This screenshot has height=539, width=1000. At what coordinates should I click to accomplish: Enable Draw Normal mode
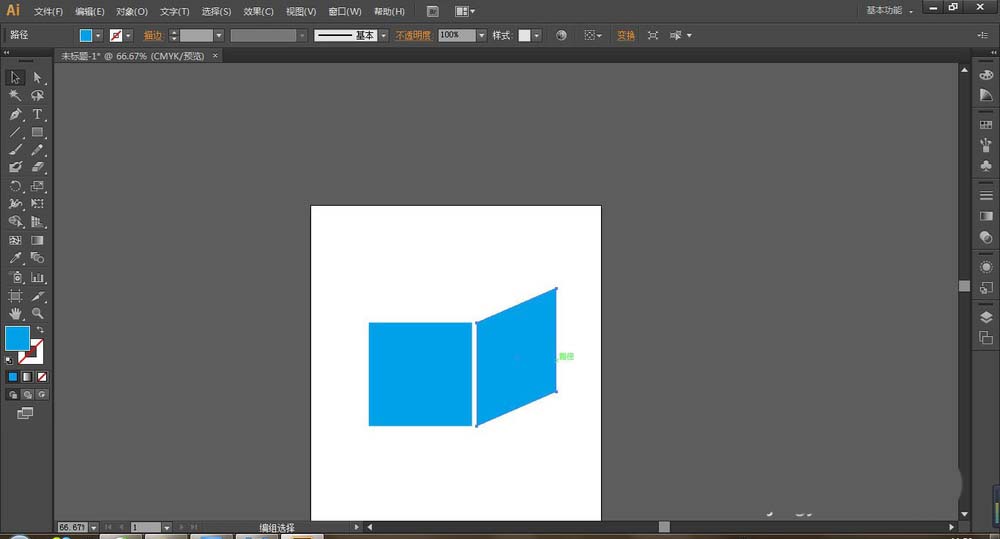[13, 395]
